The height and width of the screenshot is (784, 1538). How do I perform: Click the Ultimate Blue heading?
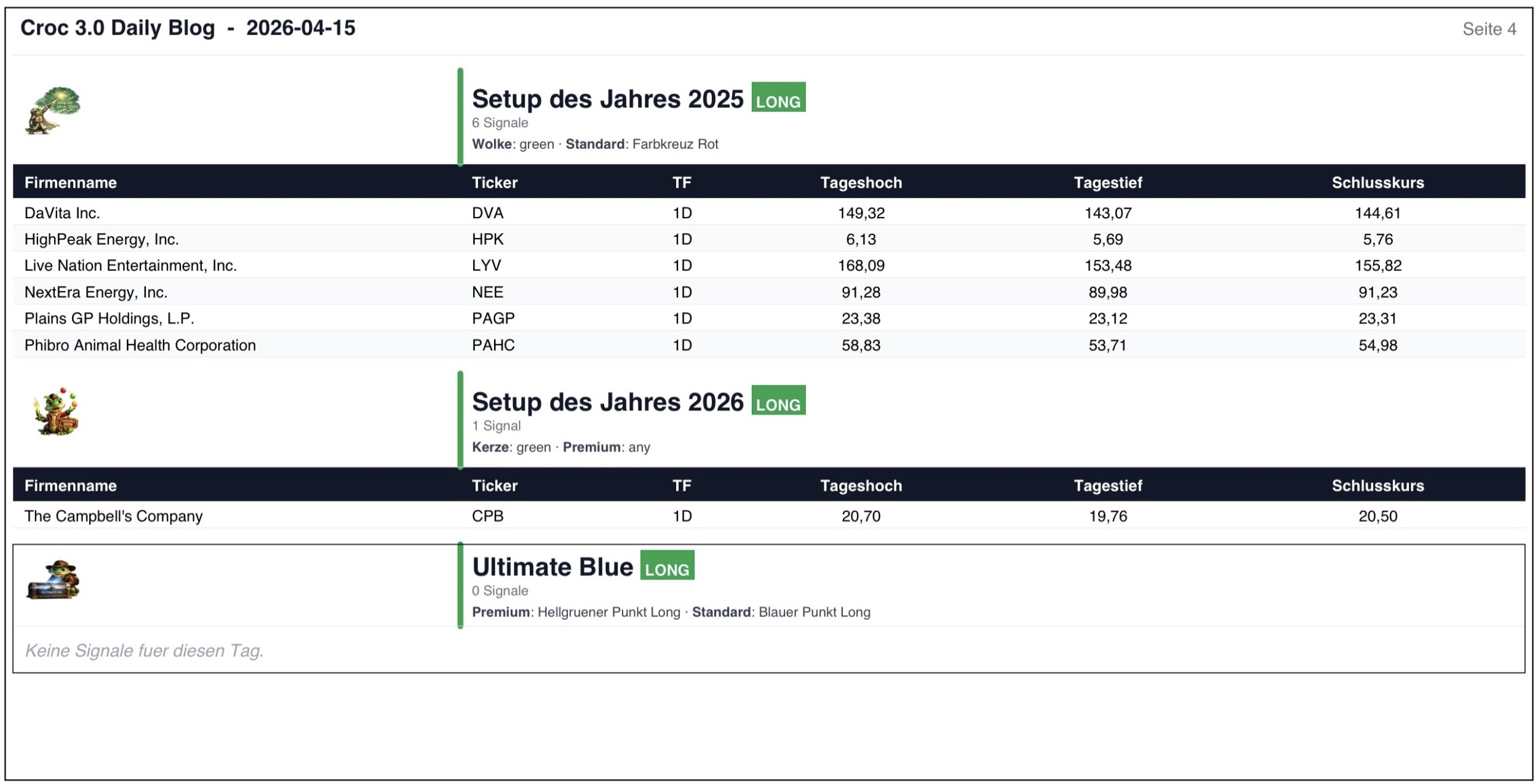pos(552,567)
